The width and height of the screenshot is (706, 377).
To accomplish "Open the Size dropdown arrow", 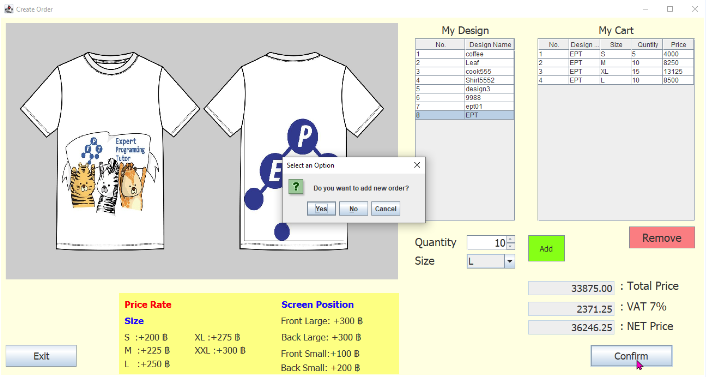I will point(509,261).
